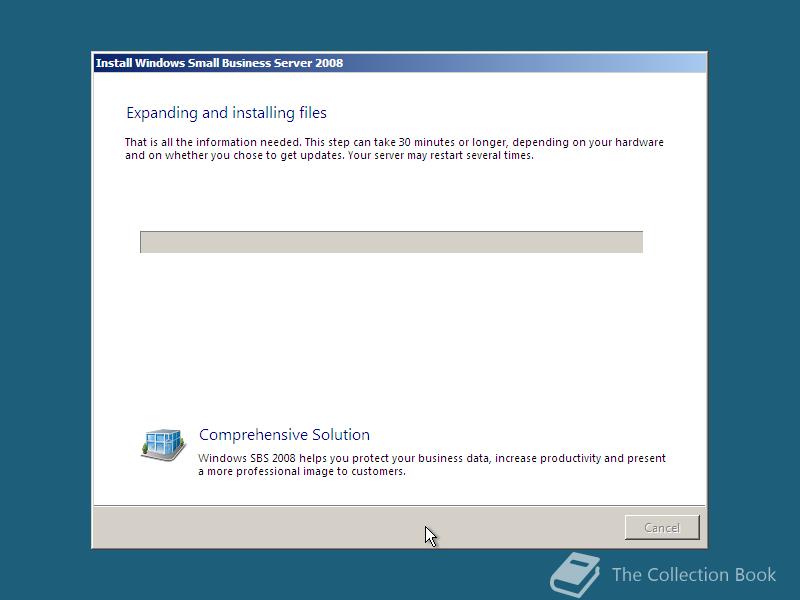Screen dimensions: 800x600
Task: Click the Cancel button
Action: coord(662,528)
